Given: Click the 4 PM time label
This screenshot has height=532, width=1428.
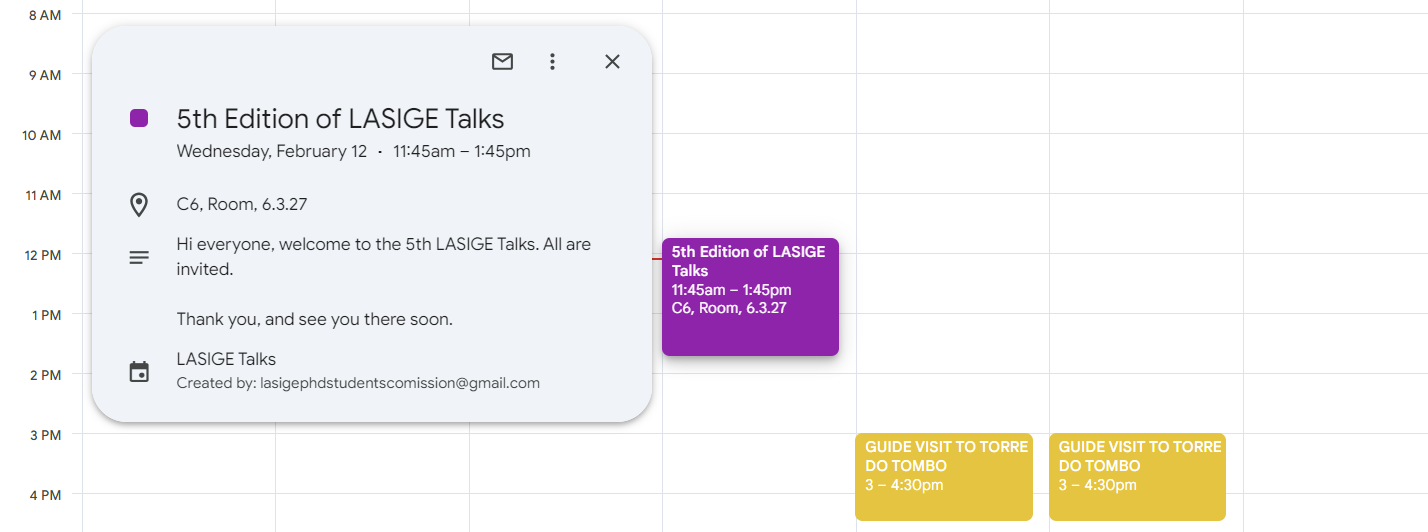Looking at the screenshot, I should coord(44,495).
